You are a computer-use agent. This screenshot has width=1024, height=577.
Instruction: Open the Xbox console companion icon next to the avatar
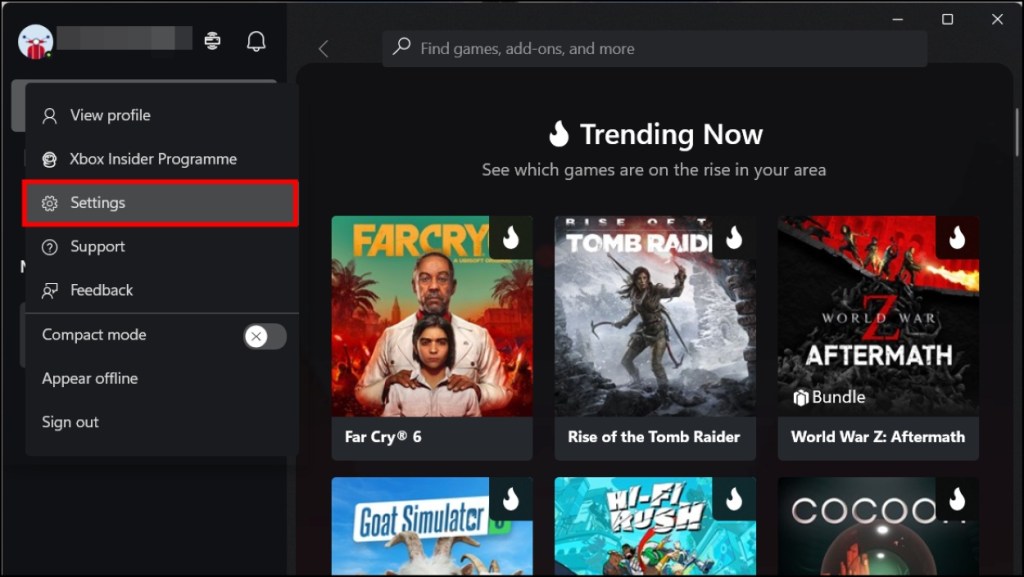click(x=212, y=40)
